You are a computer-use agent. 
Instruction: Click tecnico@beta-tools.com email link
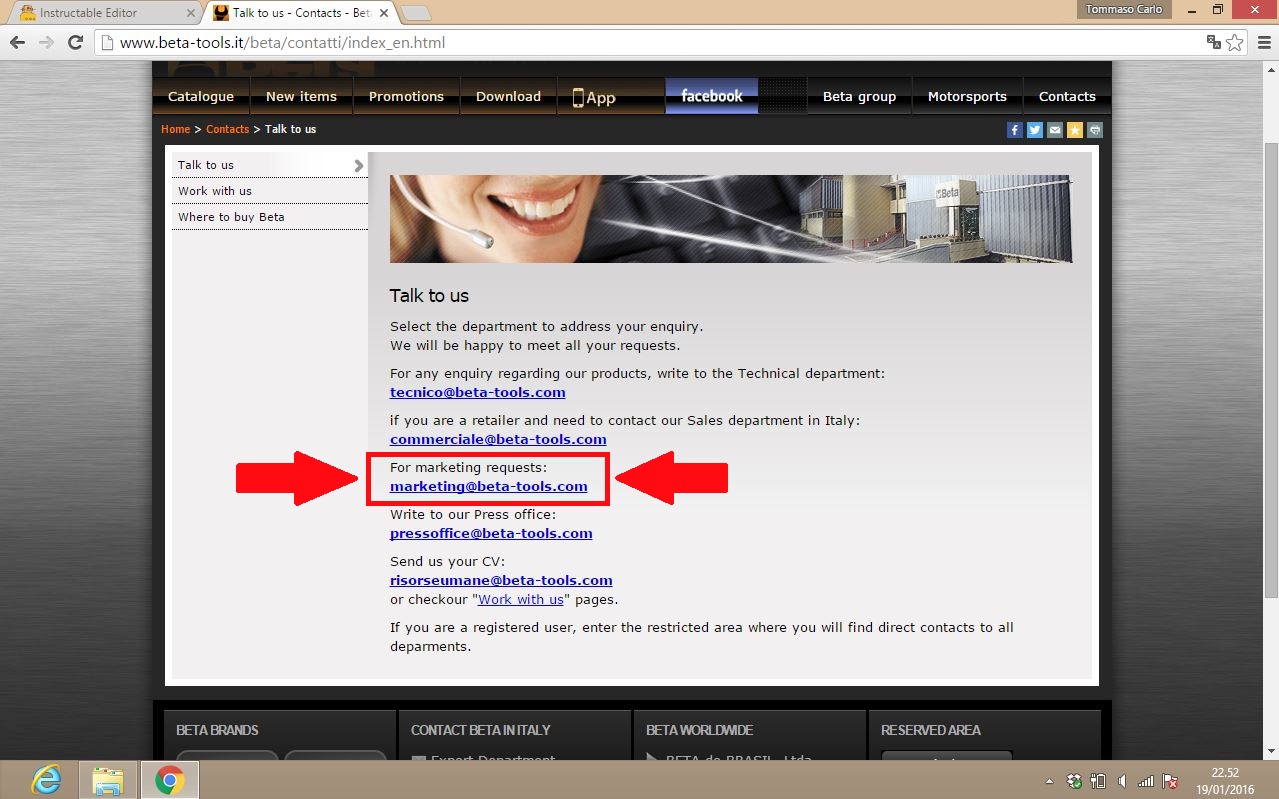(x=478, y=392)
